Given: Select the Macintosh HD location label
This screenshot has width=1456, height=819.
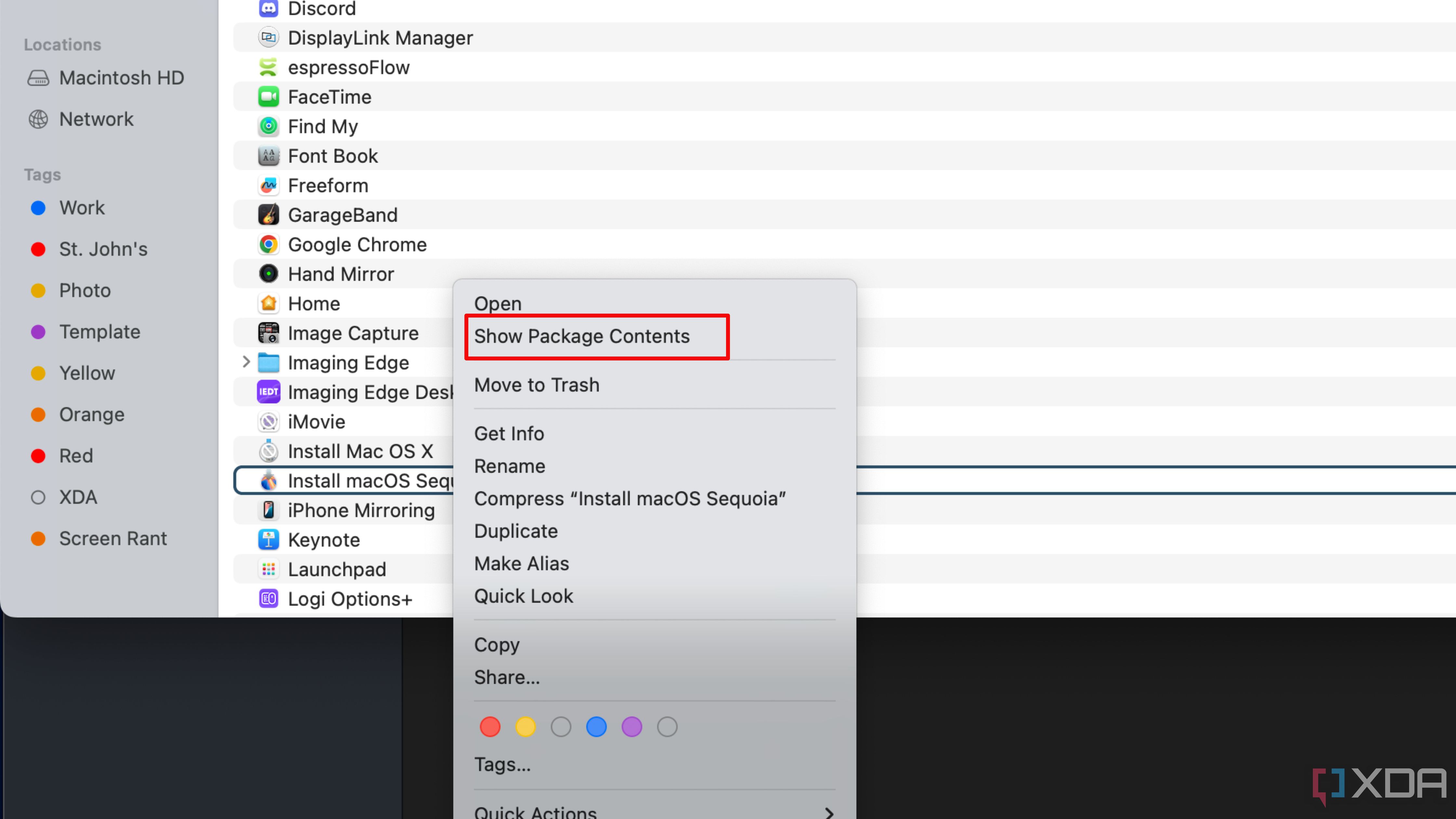Looking at the screenshot, I should pyautogui.click(x=122, y=78).
